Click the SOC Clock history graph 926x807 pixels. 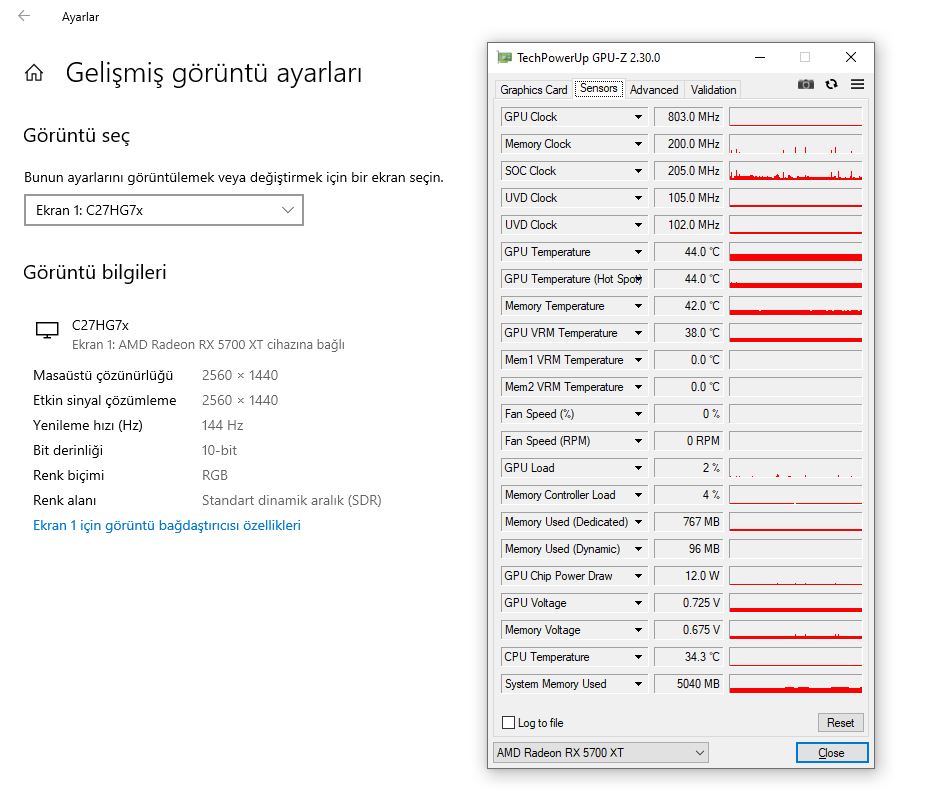(795, 171)
